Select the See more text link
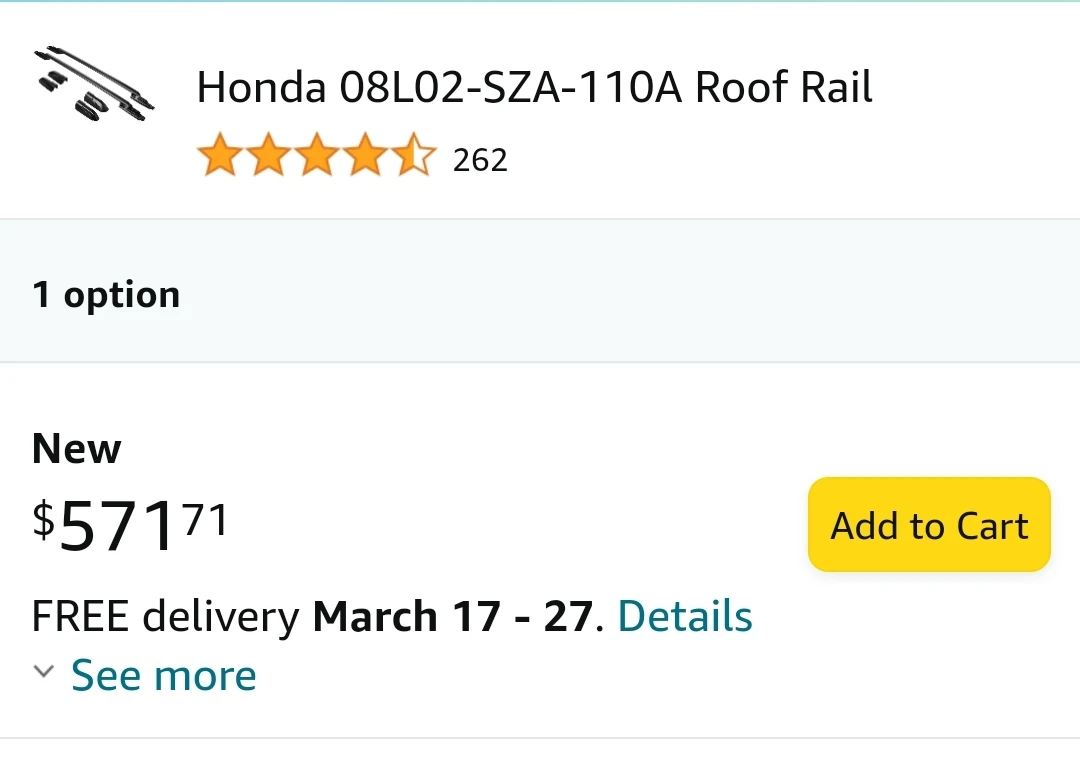Viewport: 1080px width, 761px height. coord(162,675)
